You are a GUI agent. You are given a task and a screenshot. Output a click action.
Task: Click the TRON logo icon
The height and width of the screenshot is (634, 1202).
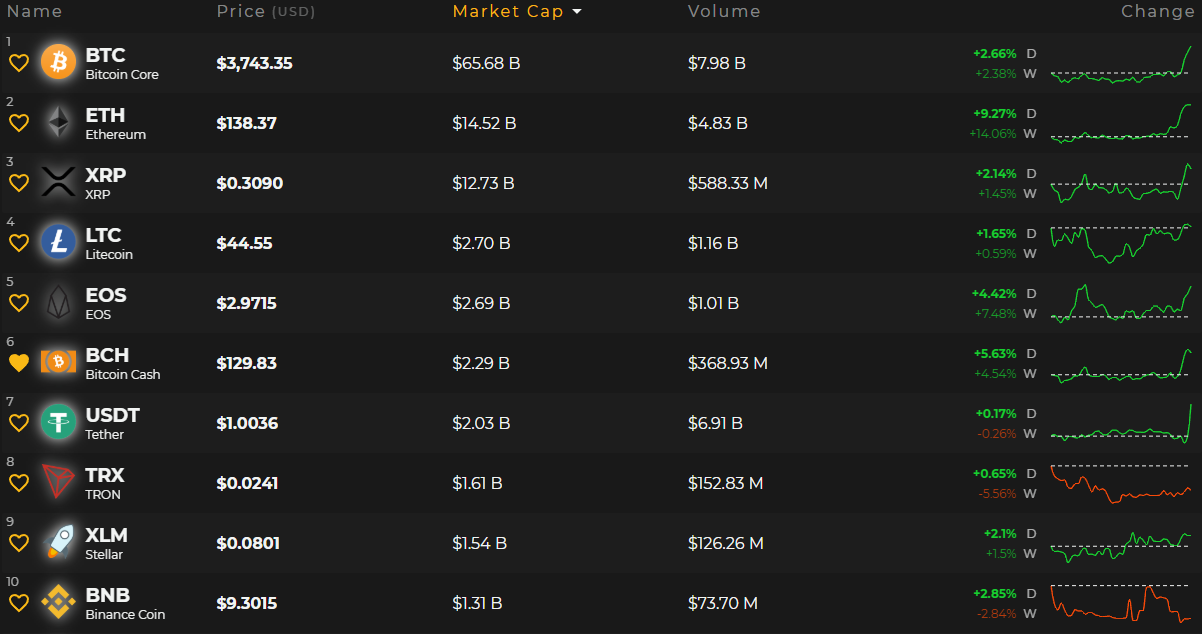click(x=58, y=483)
